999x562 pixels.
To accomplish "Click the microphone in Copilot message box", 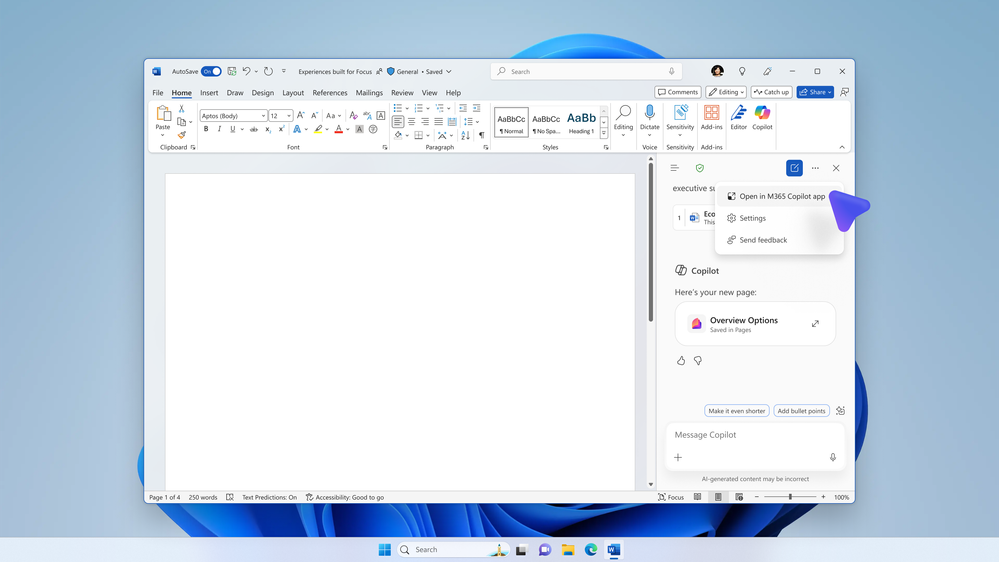I will (x=832, y=457).
